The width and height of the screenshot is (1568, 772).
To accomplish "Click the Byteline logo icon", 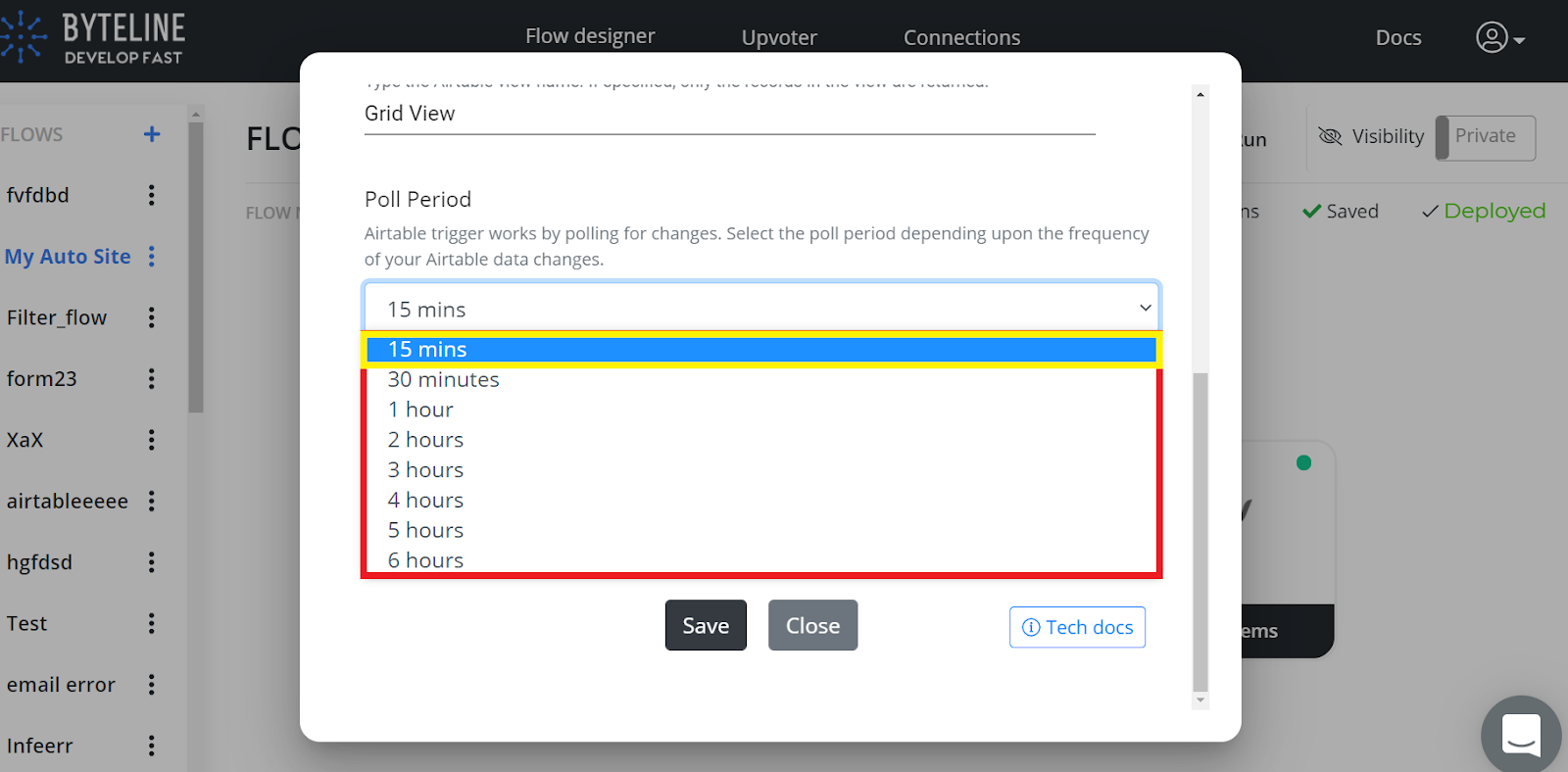I will point(22,38).
